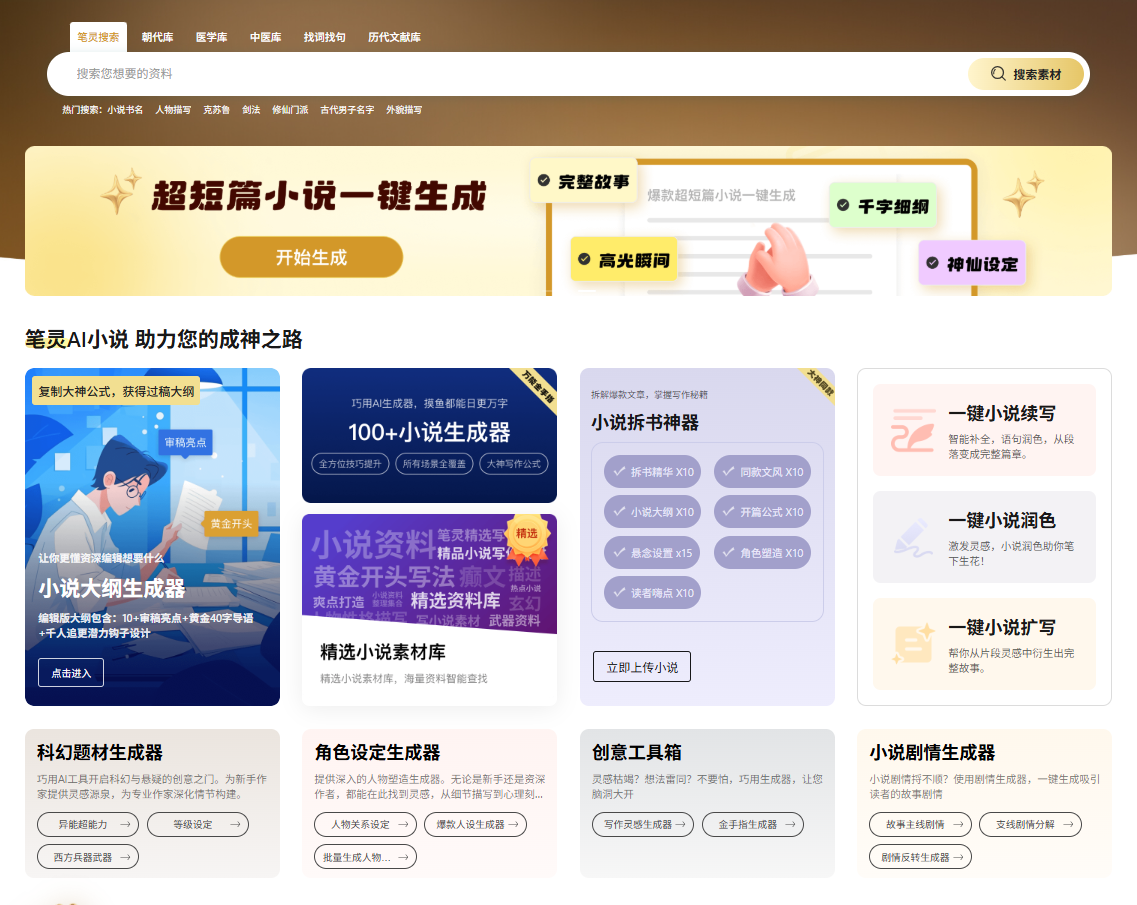Open the 支线剧情分解 generator
1137x905 pixels.
click(x=1030, y=825)
